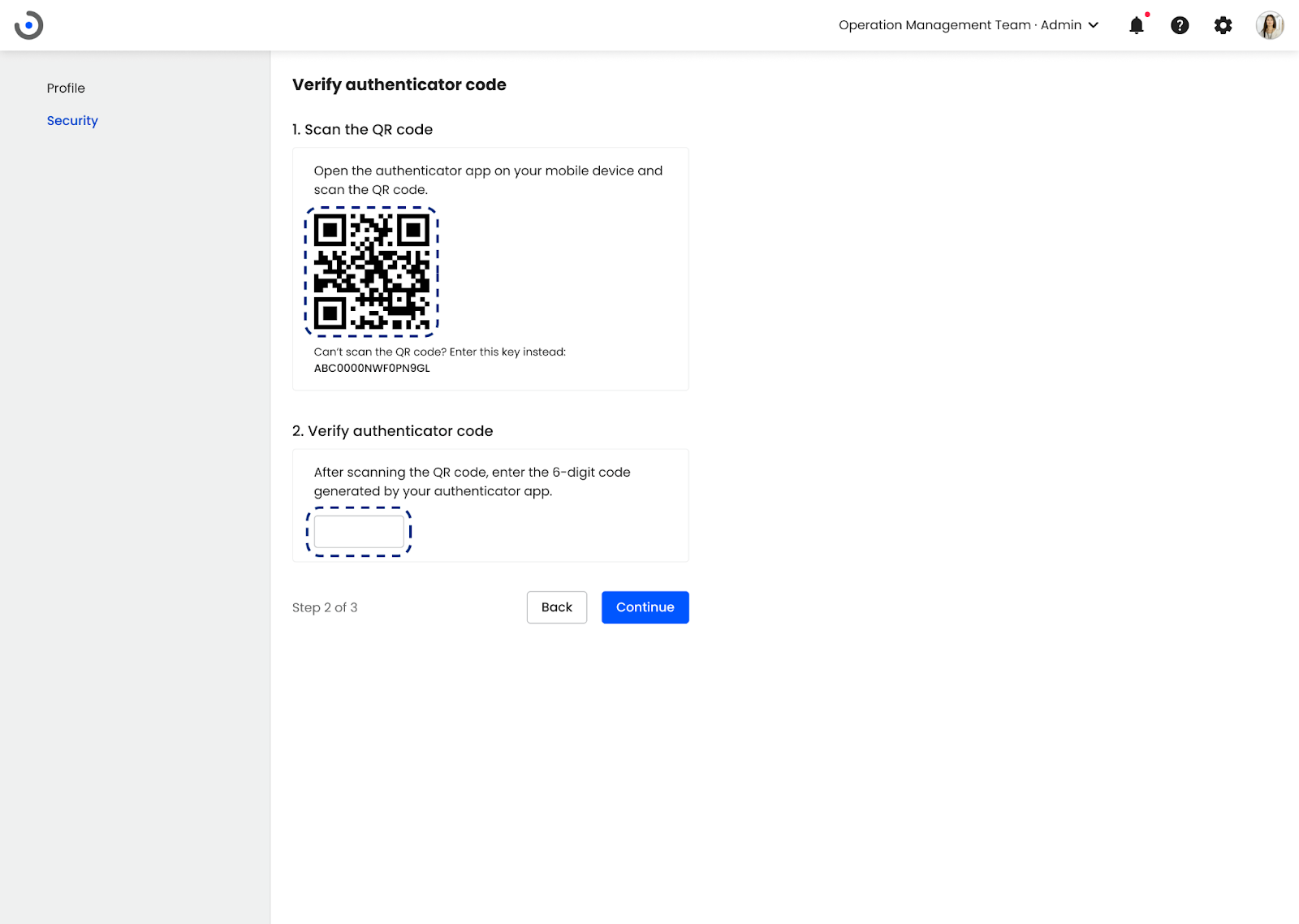Screen dimensions: 1299x924
Task: Select Security in the sidebar
Action: coord(72,120)
